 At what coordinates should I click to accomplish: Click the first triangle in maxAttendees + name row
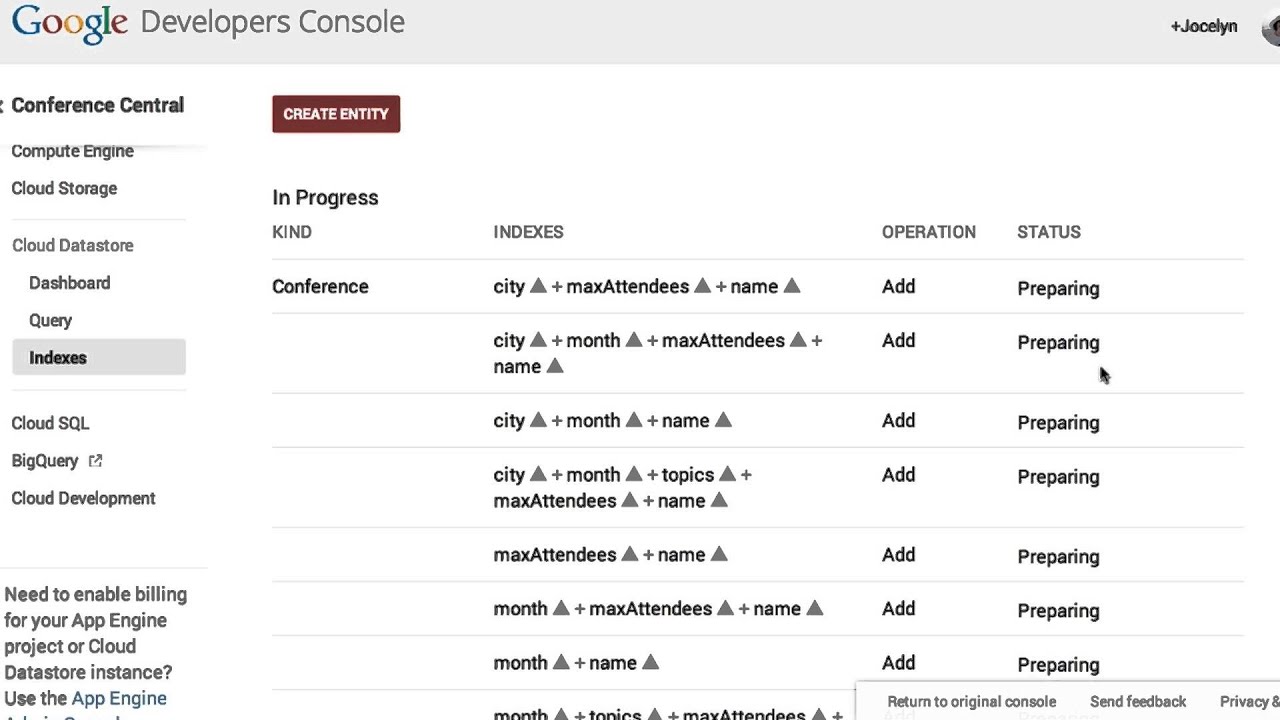coord(630,555)
